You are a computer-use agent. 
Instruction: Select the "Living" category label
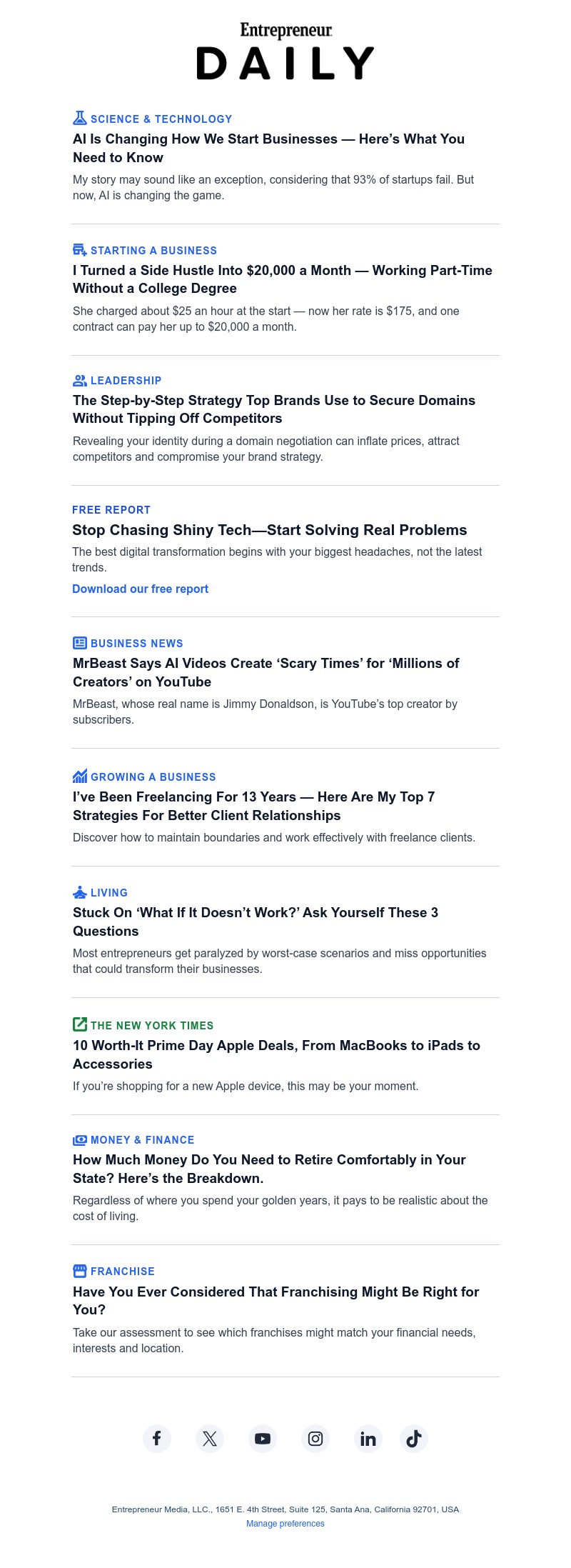point(109,893)
